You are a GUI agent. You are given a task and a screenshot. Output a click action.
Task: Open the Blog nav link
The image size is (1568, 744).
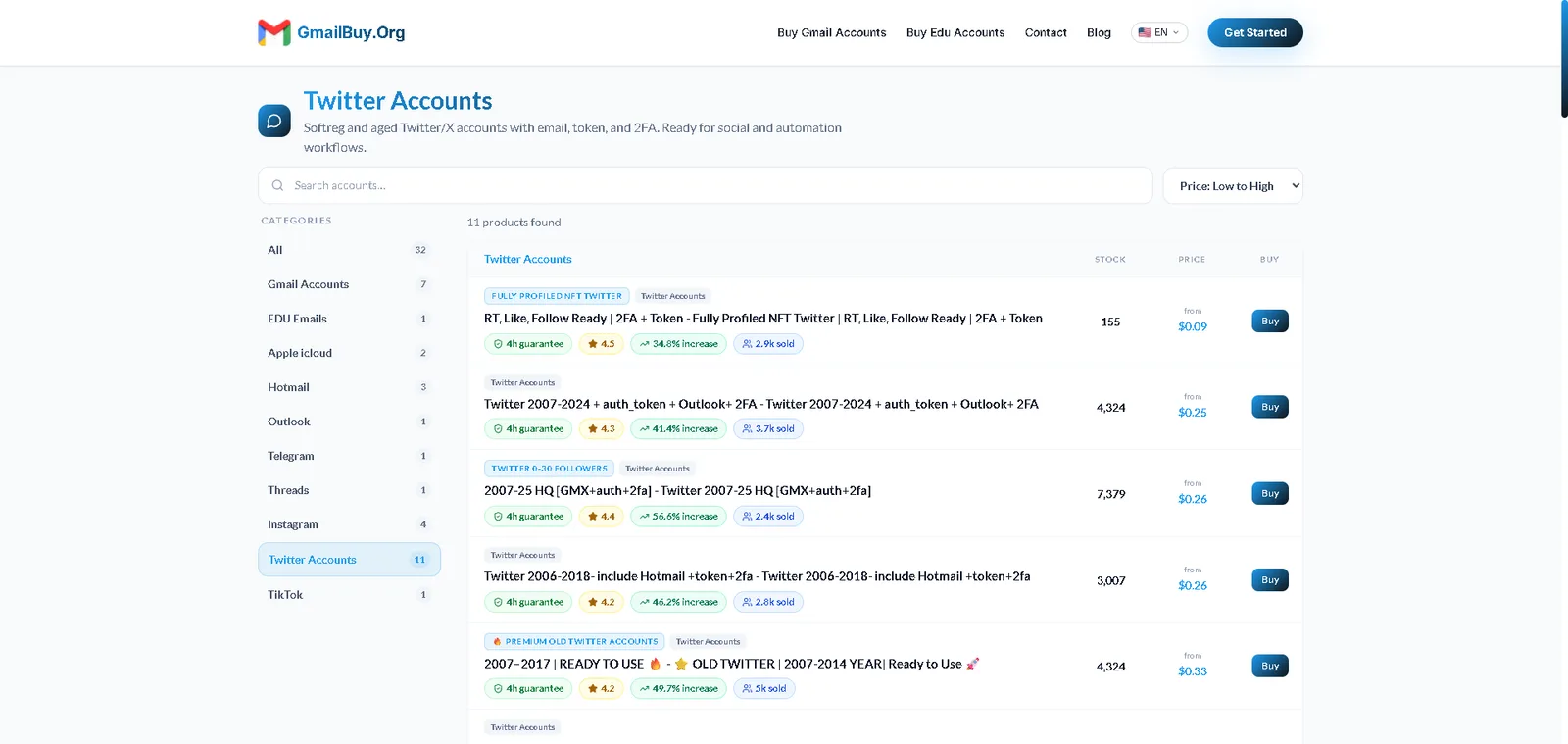tap(1099, 32)
